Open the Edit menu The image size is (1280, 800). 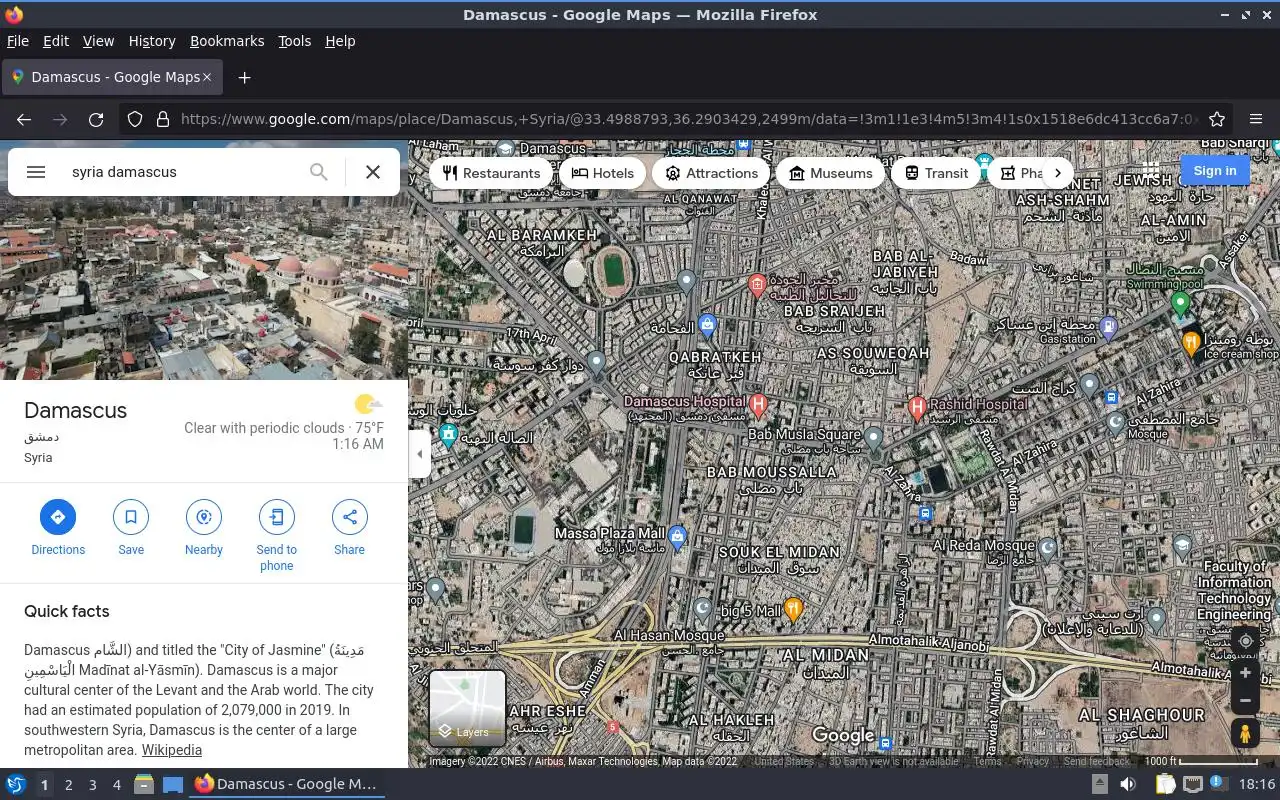[56, 41]
